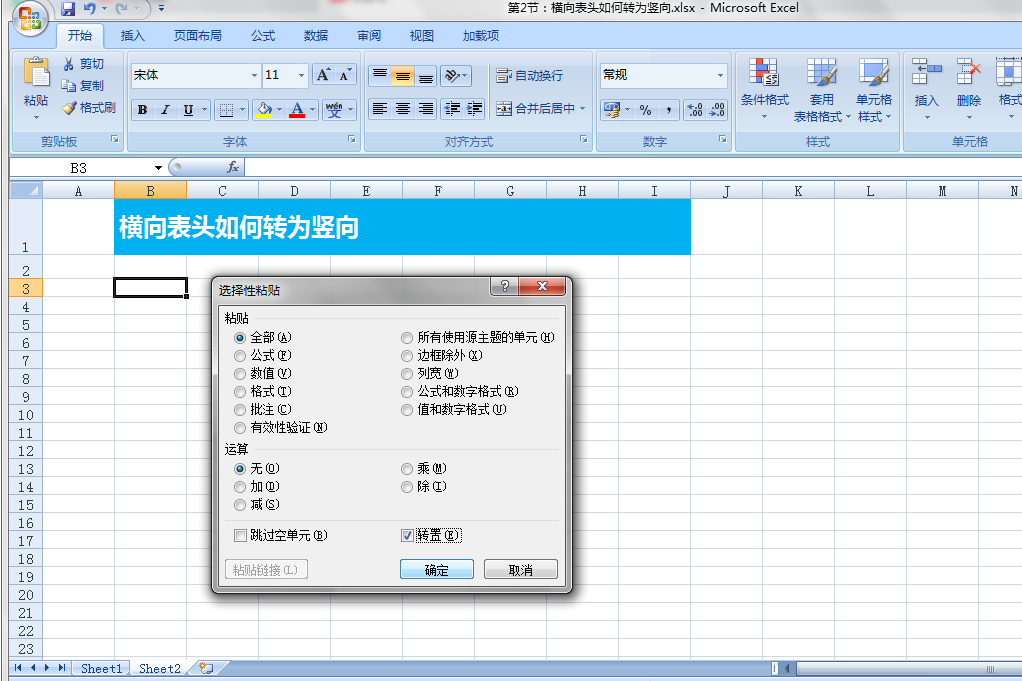Viewport: 1022px width, 681px height.
Task: Open 单元格样式 cell styles menu
Action: click(874, 90)
